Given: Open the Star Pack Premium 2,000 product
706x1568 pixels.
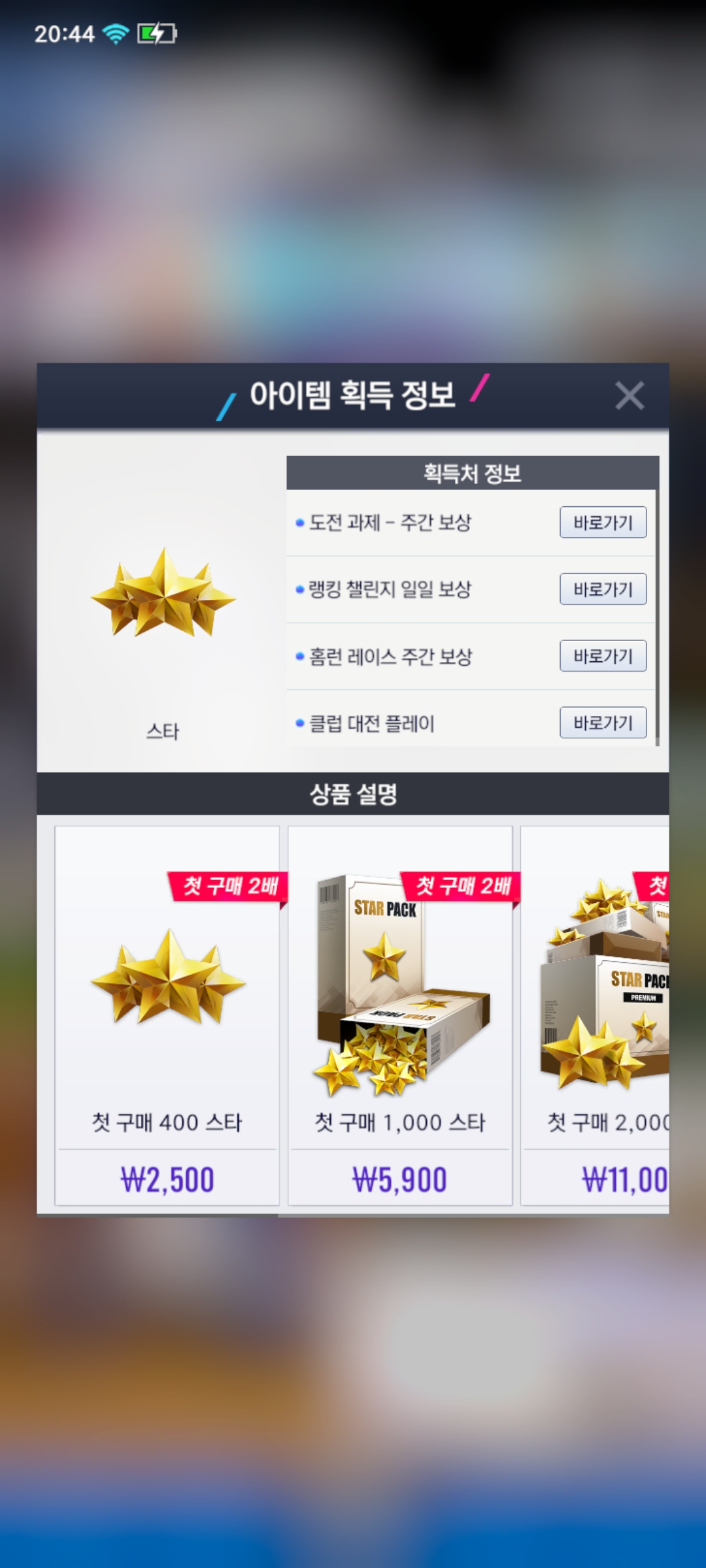Looking at the screenshot, I should tap(595, 1016).
